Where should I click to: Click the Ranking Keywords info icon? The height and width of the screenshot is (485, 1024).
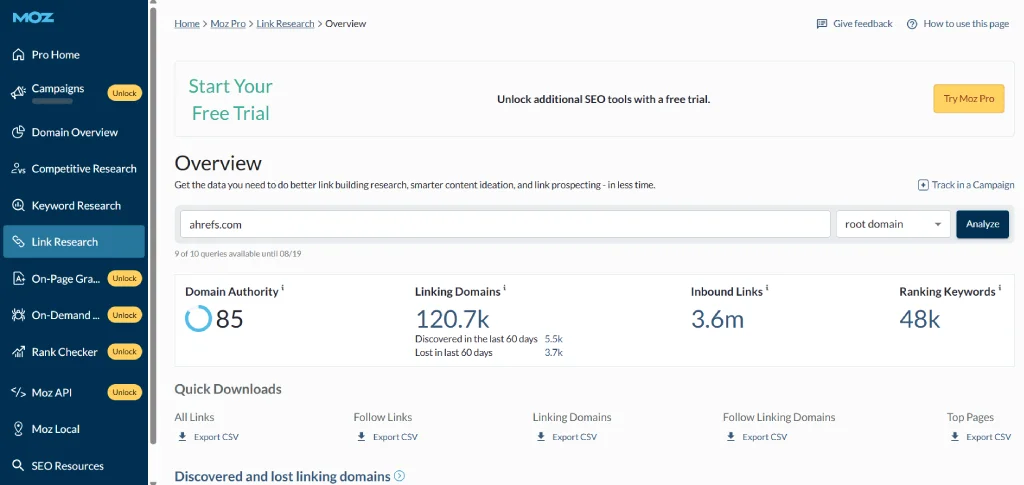click(999, 288)
